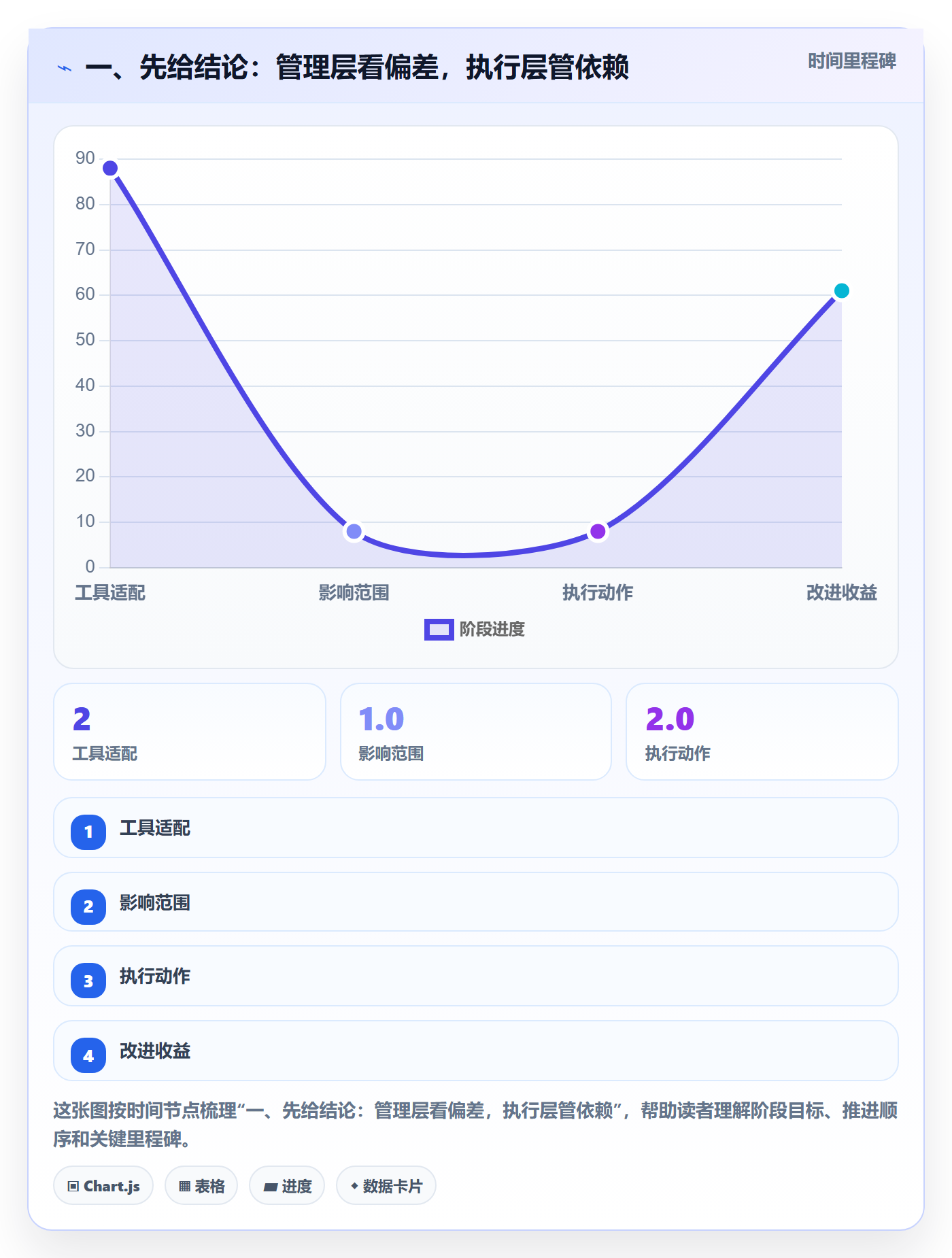Click the title 一、先给结论：管理层看偏差，执行层管依赖

tap(357, 67)
